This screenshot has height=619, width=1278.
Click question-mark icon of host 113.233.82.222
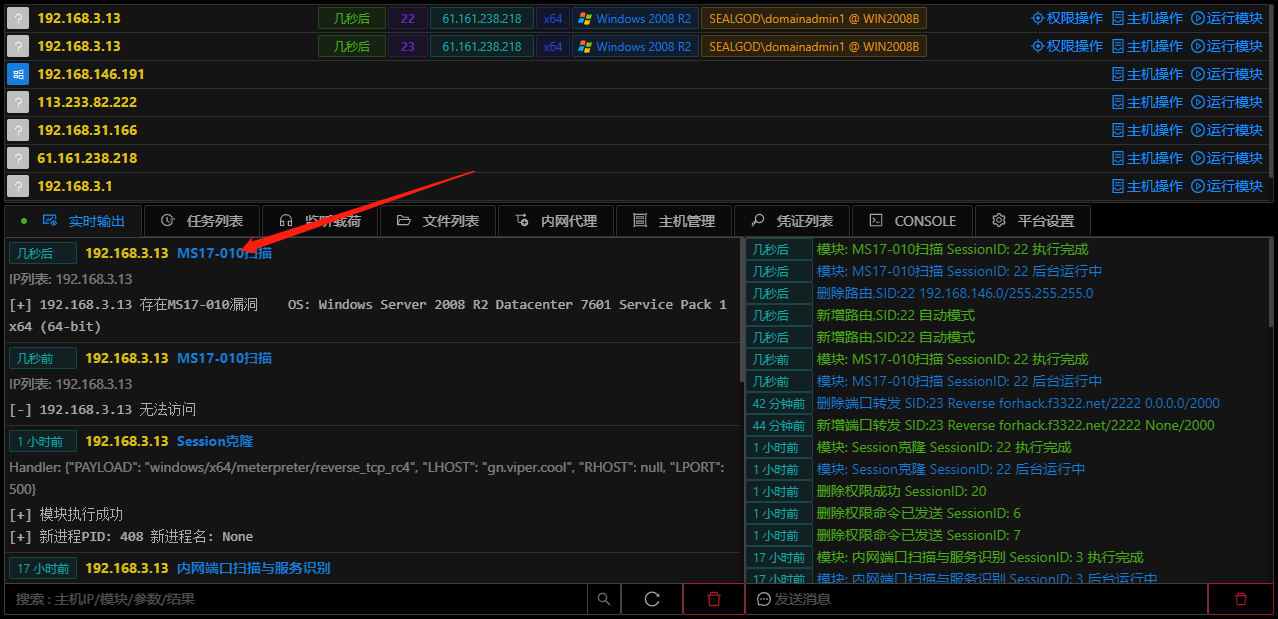point(17,102)
